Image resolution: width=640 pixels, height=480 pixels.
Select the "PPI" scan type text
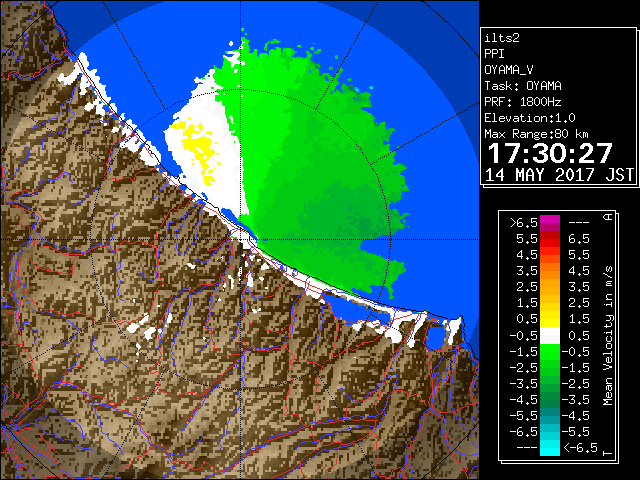pyautogui.click(x=494, y=54)
